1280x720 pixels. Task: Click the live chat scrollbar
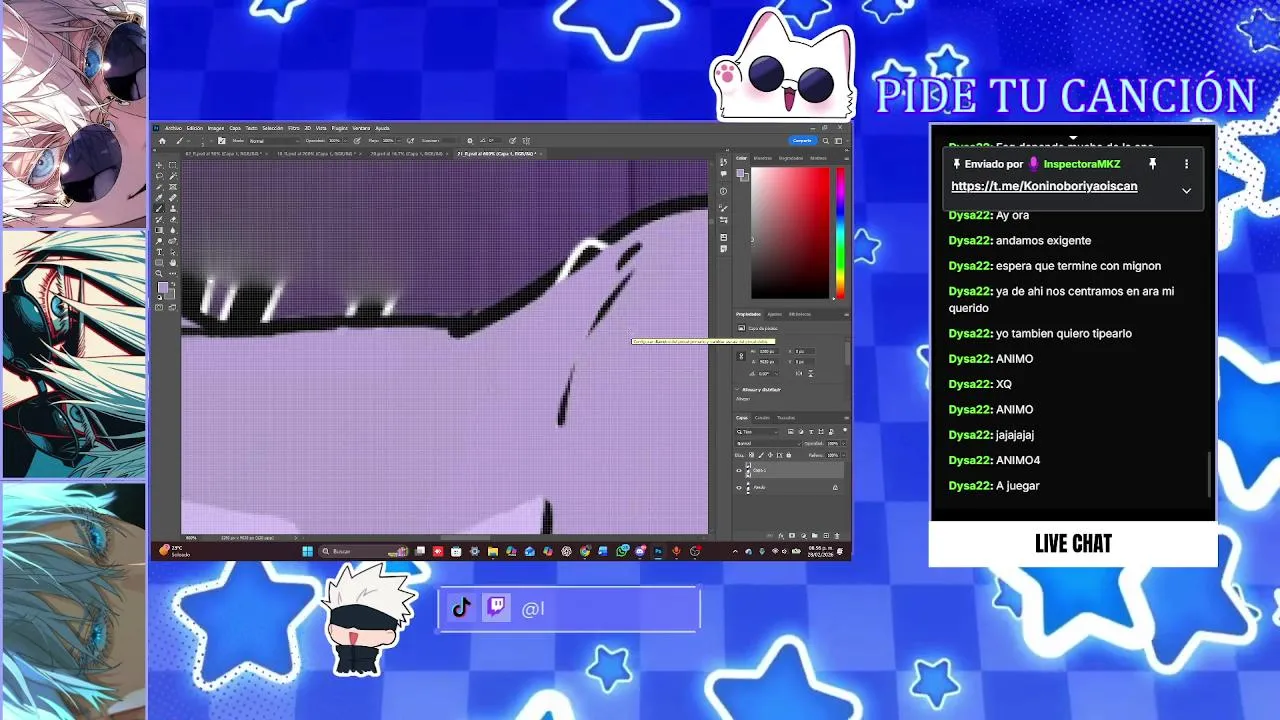click(1210, 474)
